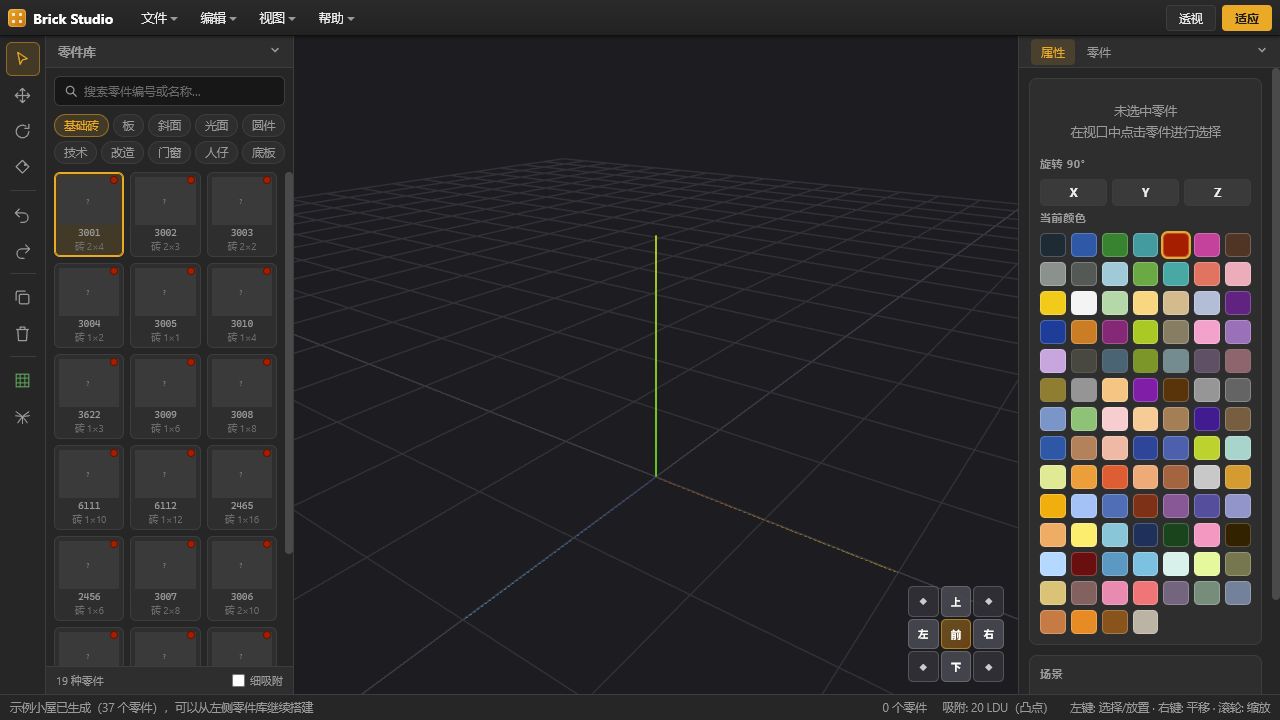The image size is (1280, 720).
Task: Click the 0 个零件 status bar count
Action: [x=904, y=708]
